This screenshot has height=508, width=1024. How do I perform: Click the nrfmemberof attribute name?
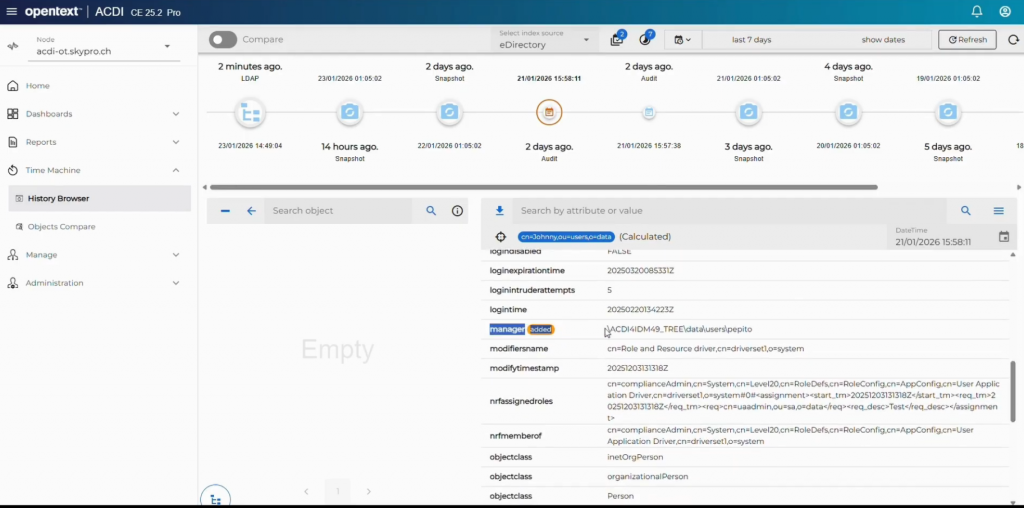(x=516, y=436)
